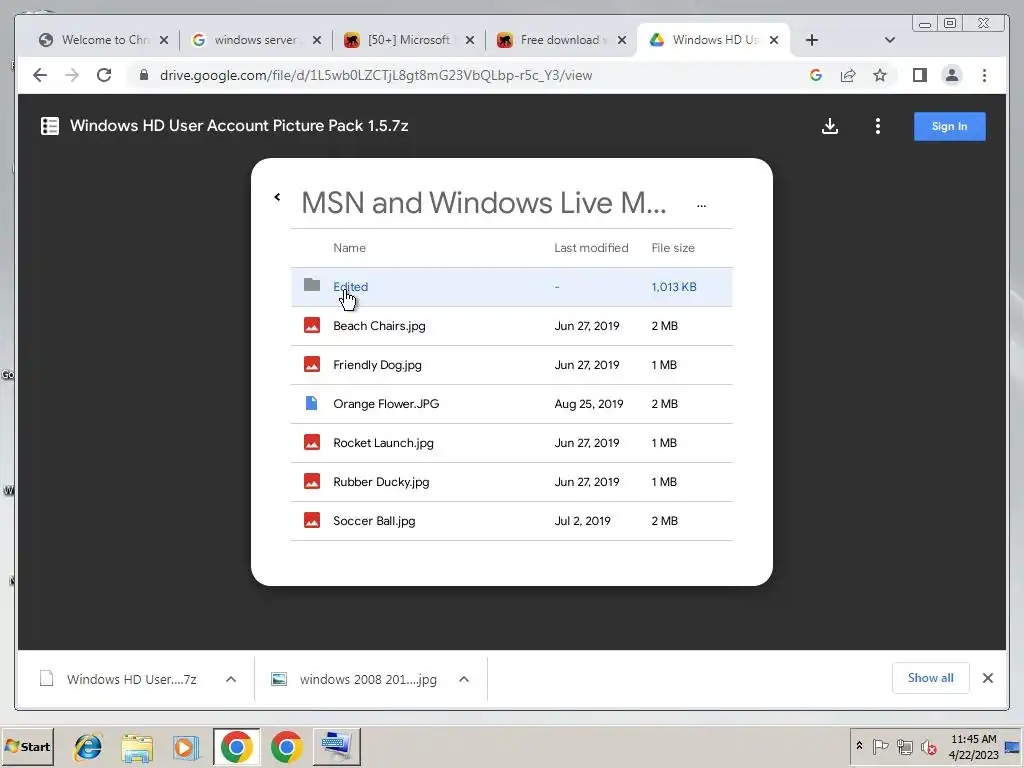Share this page via the share icon
The width and height of the screenshot is (1024, 768).
click(848, 75)
